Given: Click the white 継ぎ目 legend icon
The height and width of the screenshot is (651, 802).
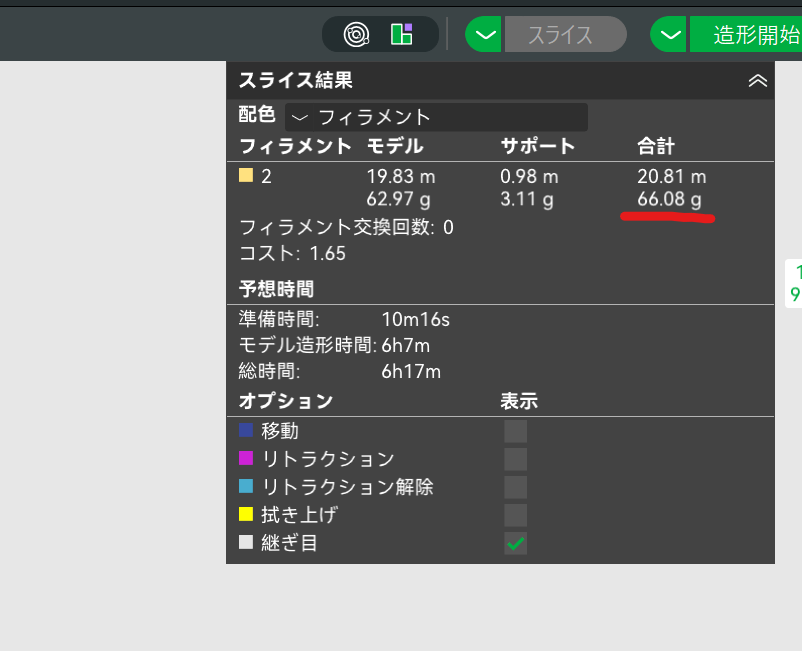Looking at the screenshot, I should (x=246, y=543).
